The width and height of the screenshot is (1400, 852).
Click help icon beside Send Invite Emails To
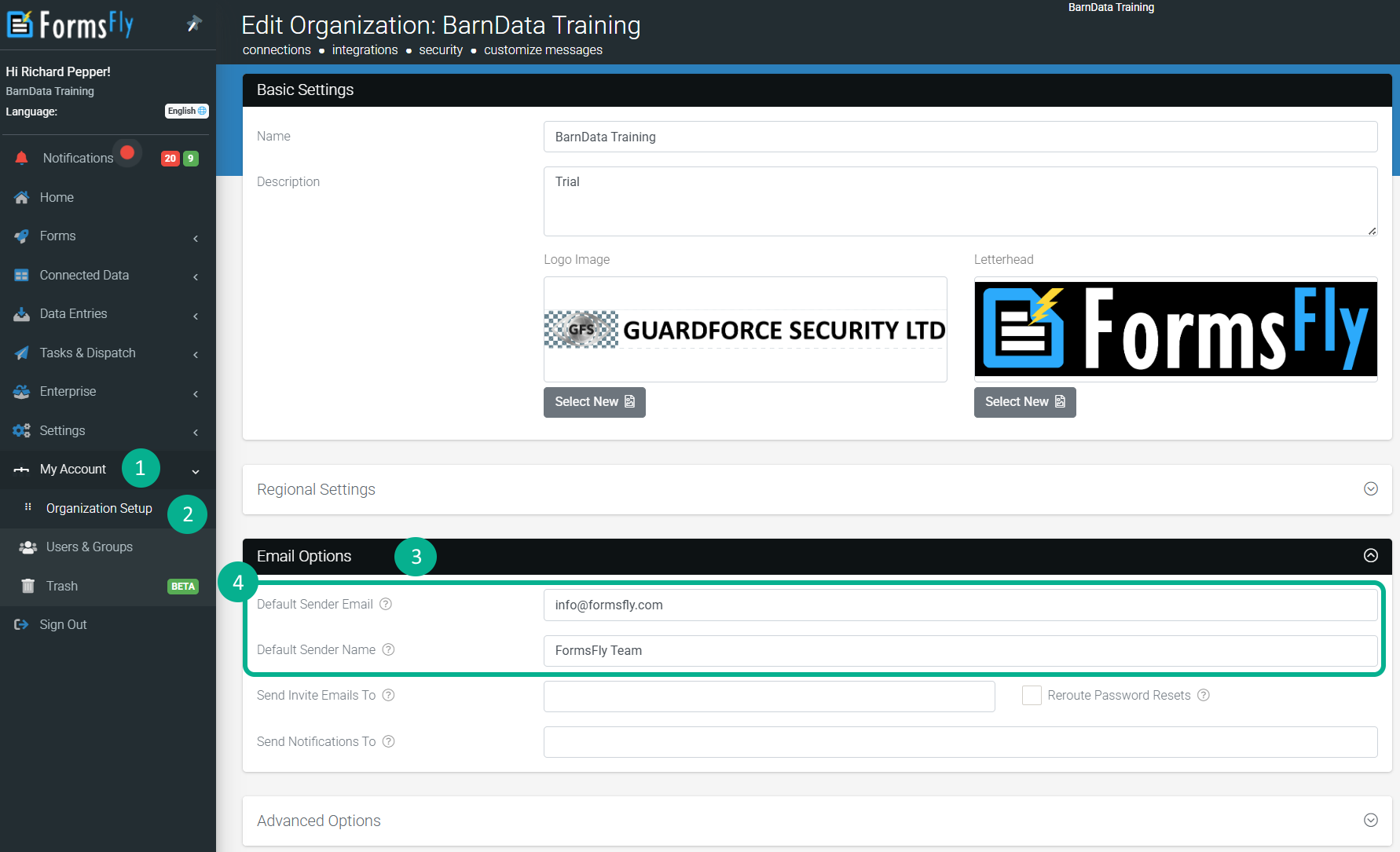coord(388,695)
